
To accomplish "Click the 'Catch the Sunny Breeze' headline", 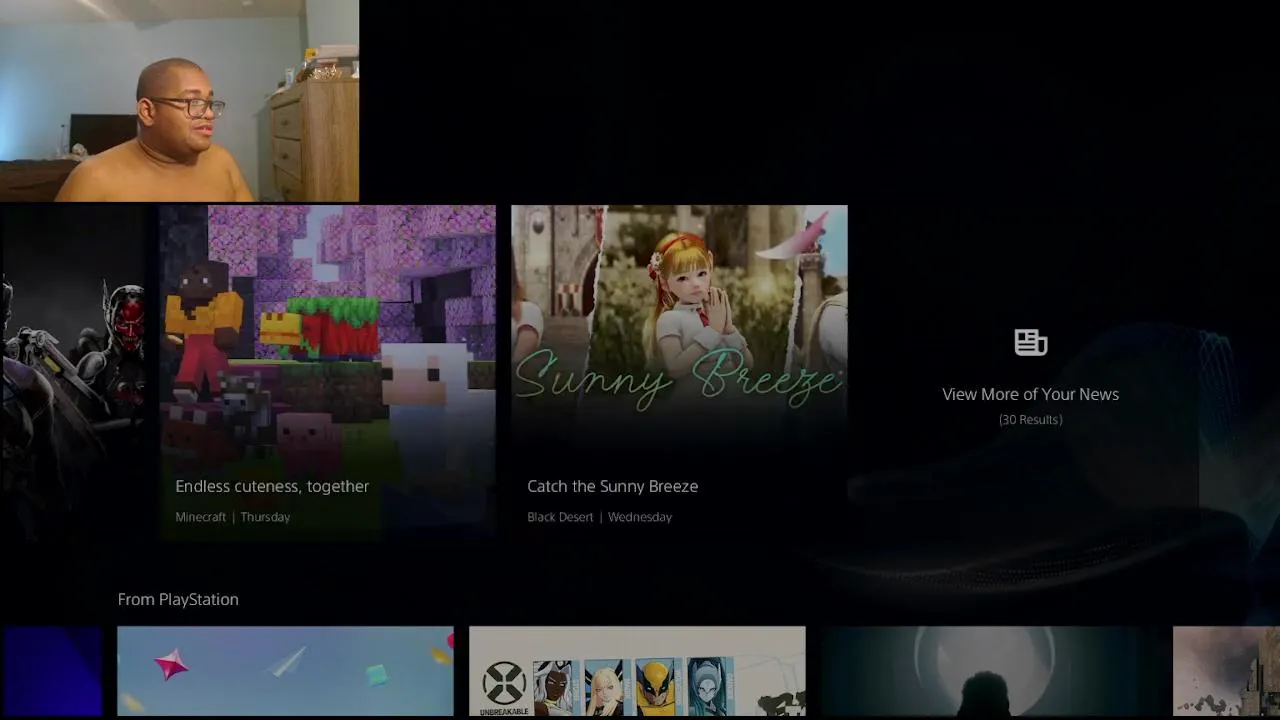I will (612, 486).
